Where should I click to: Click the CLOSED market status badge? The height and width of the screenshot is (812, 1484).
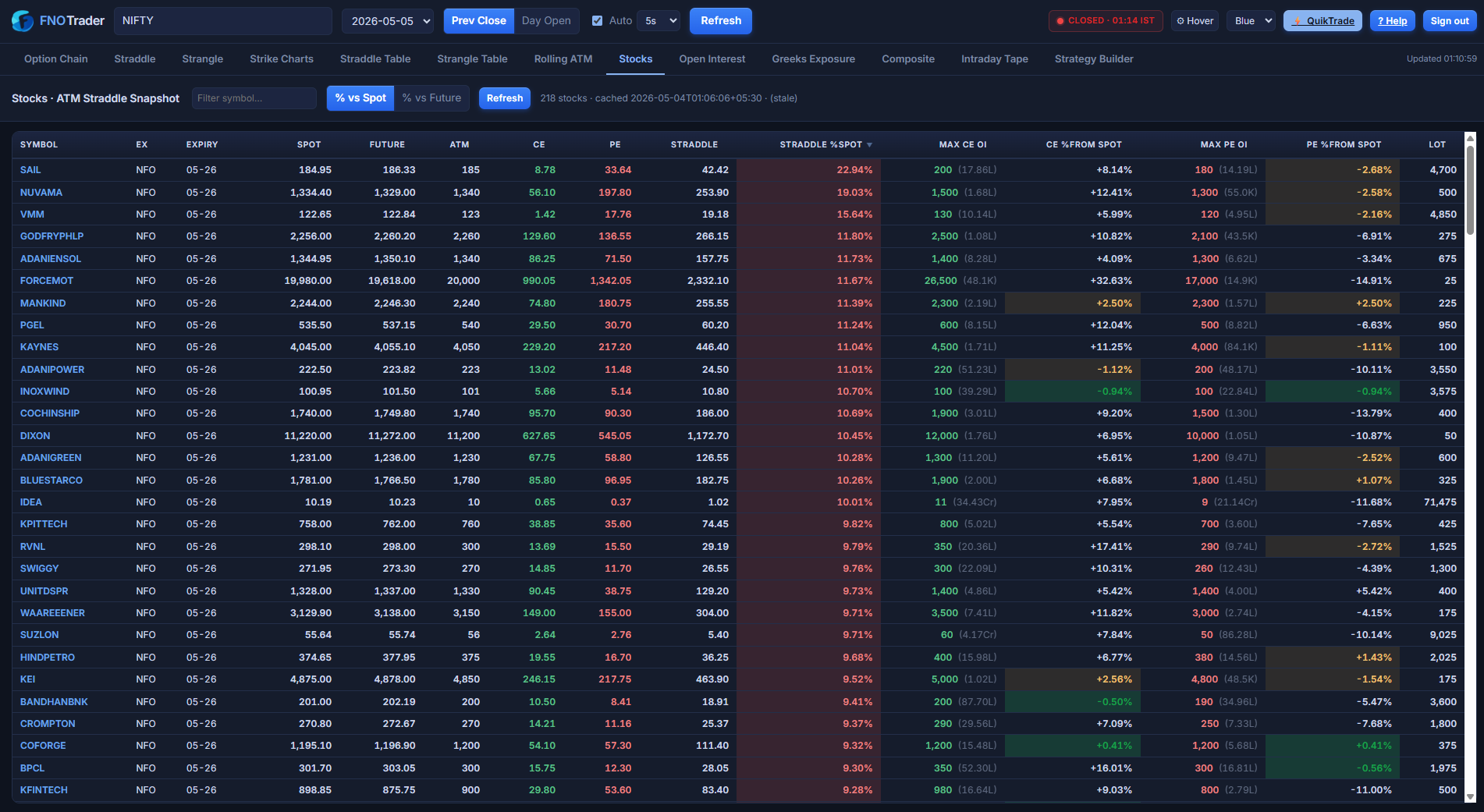coord(1106,21)
